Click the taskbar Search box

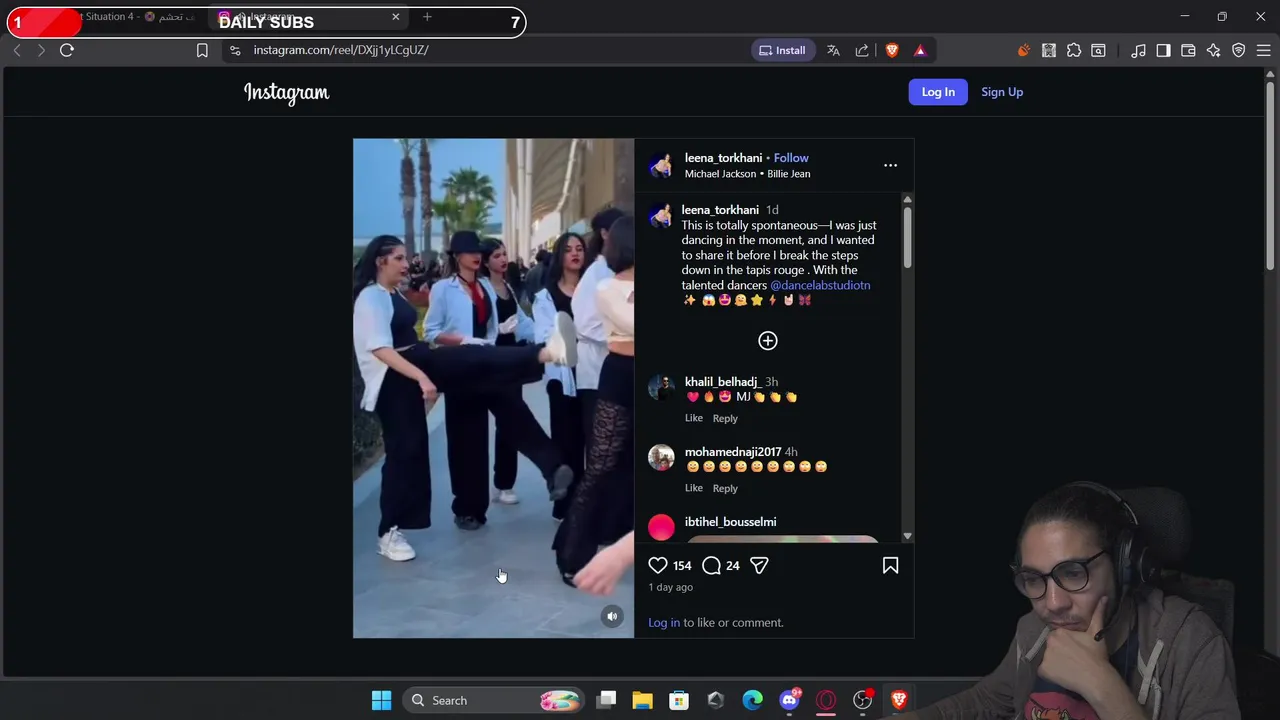coord(495,700)
